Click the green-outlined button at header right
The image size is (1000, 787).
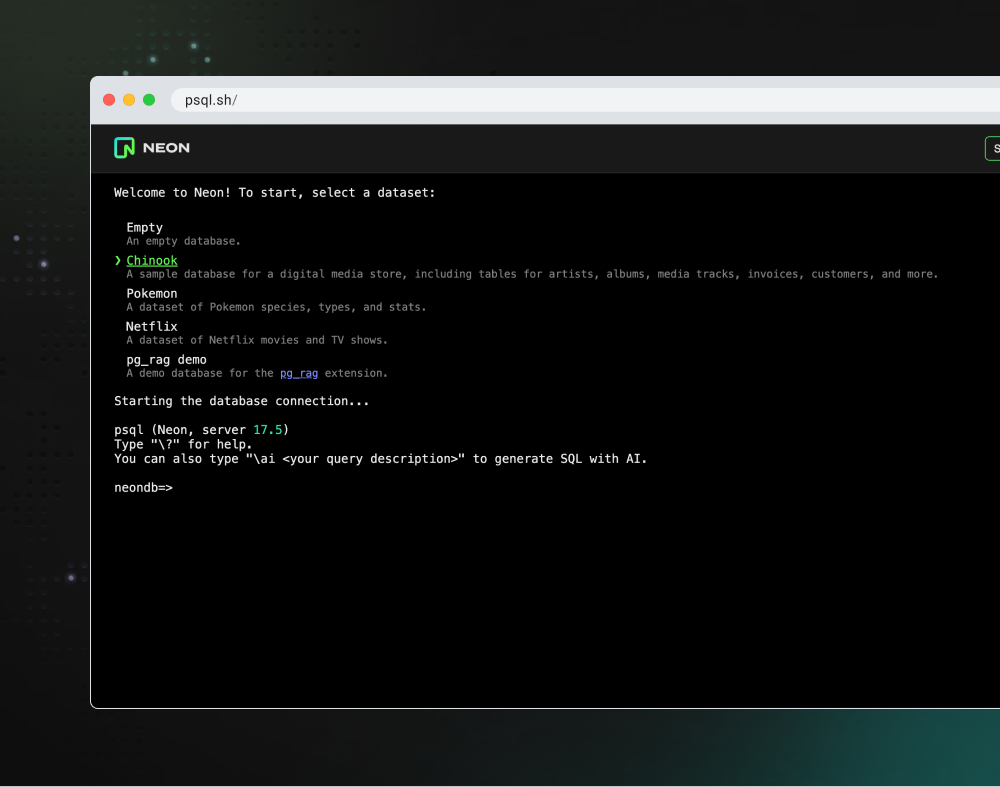(993, 148)
